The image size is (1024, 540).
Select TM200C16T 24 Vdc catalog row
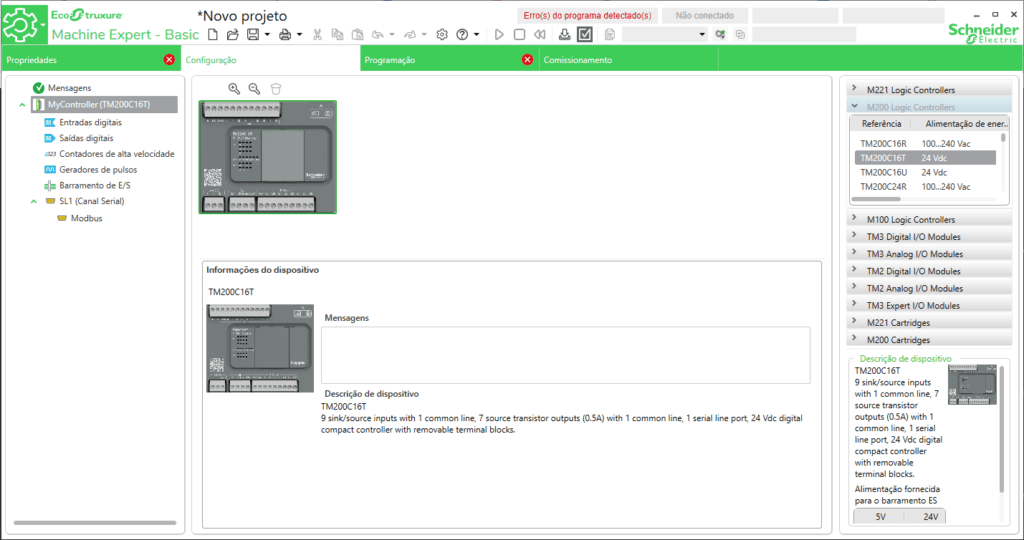click(925, 158)
